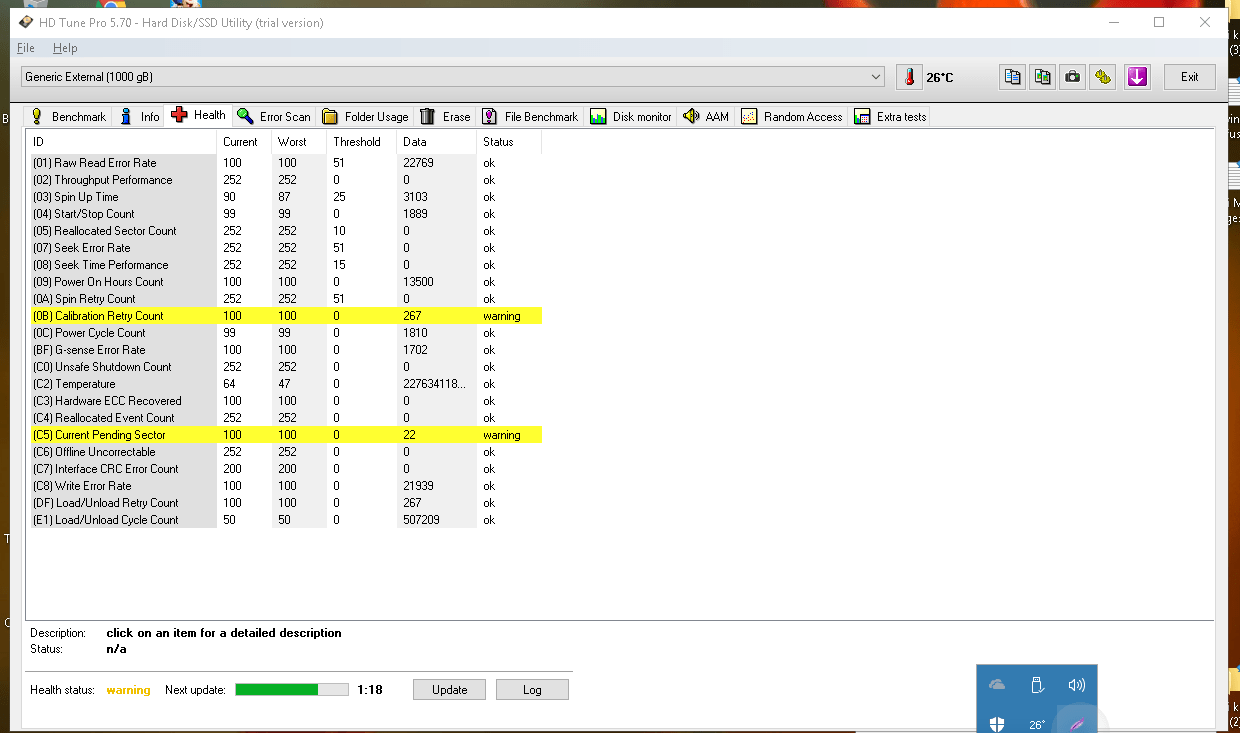The width and height of the screenshot is (1240, 733).
Task: Select the Current Pending Sector warning row
Action: pyautogui.click(x=286, y=435)
